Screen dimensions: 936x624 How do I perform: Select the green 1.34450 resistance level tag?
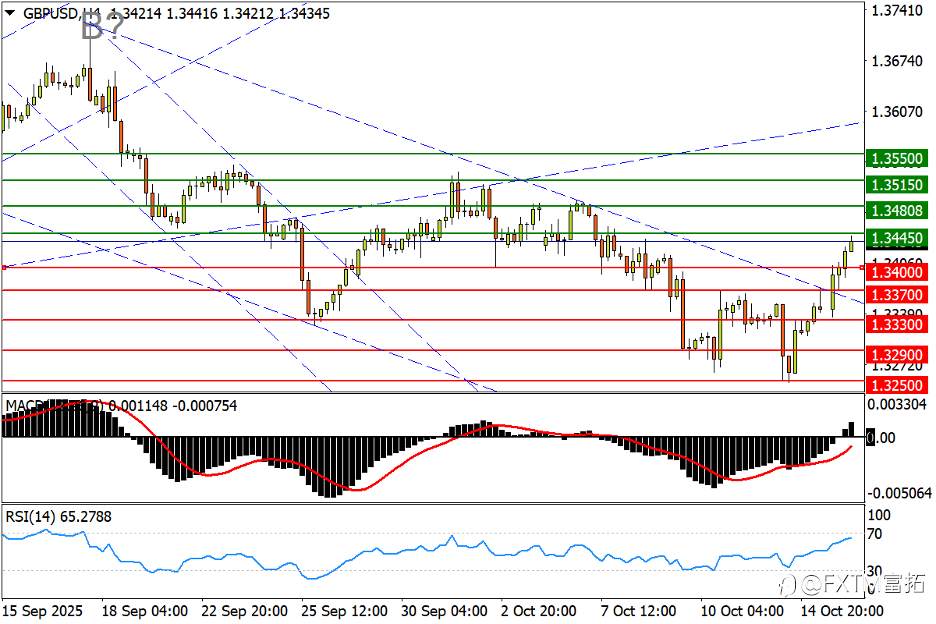click(x=897, y=238)
